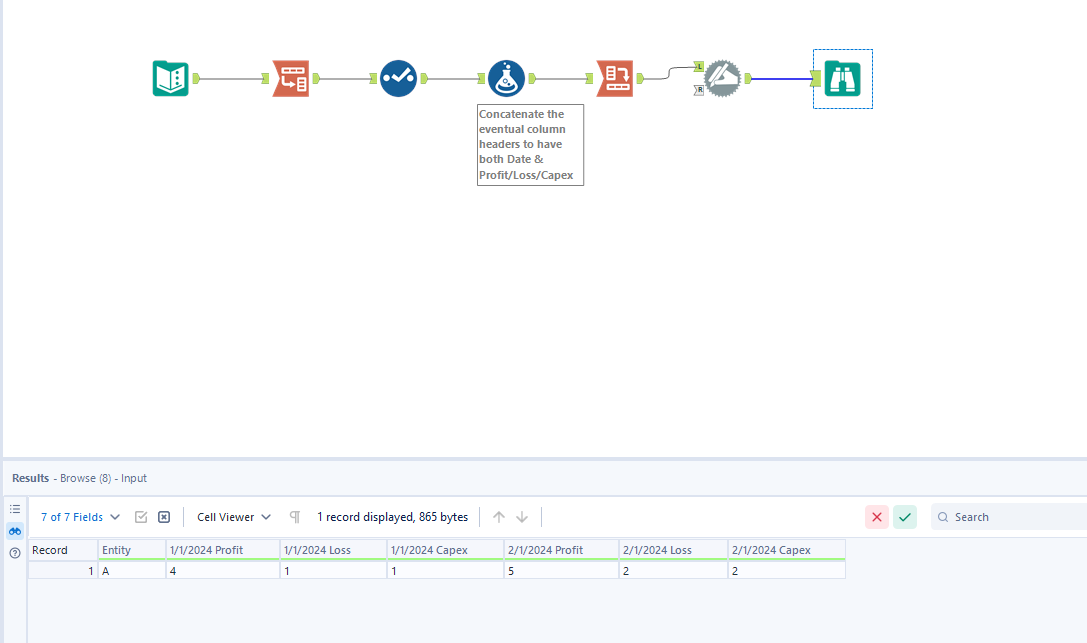
Task: Switch to metadata view via binoculars icon
Action: (14, 531)
